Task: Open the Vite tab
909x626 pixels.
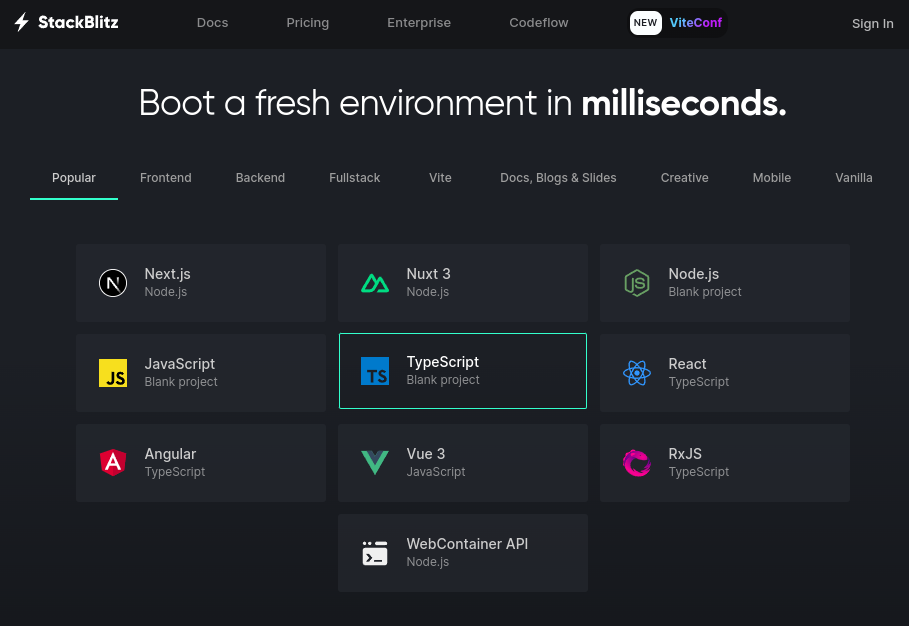Action: tap(440, 178)
